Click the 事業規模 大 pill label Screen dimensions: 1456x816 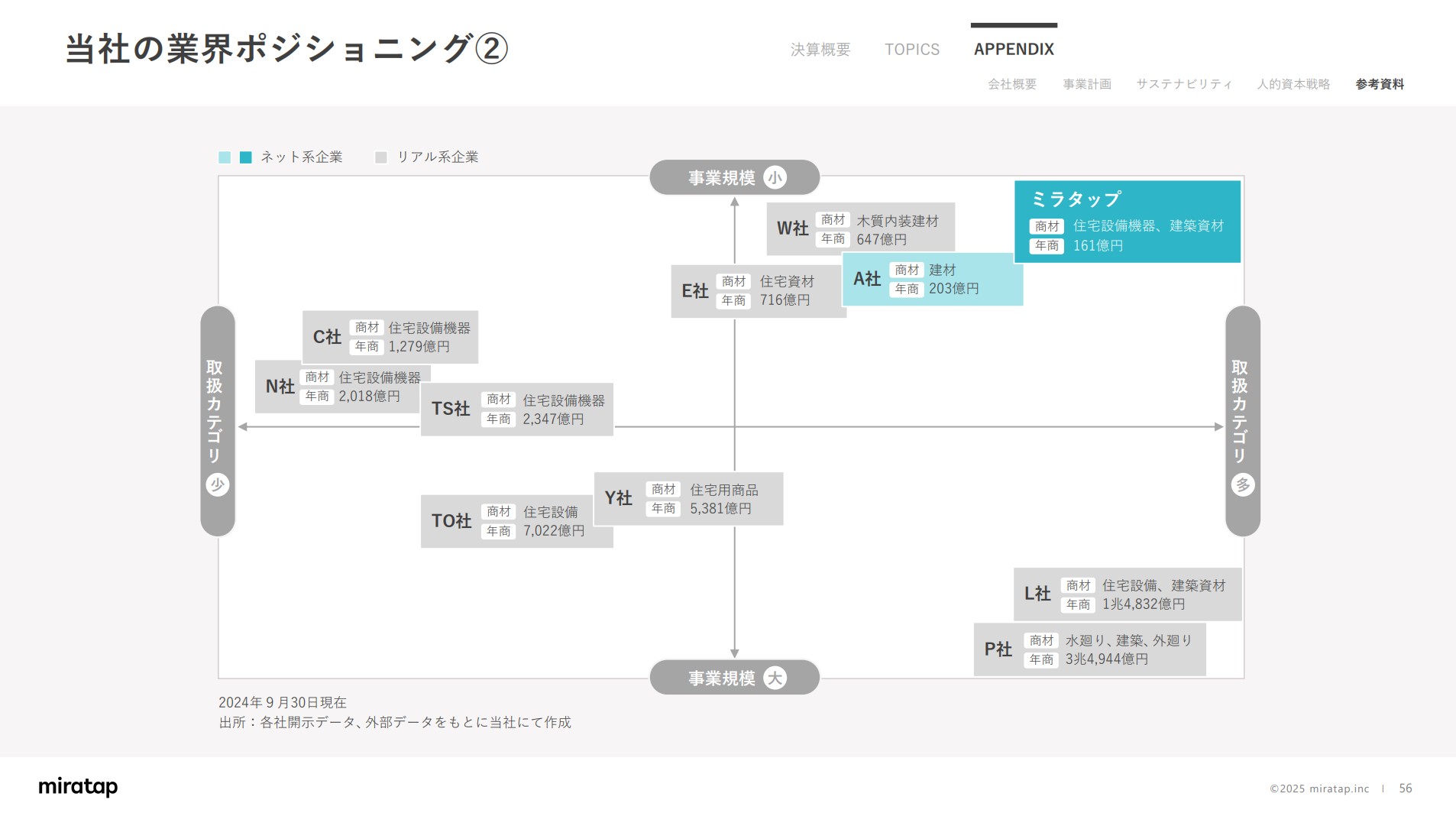pos(734,677)
